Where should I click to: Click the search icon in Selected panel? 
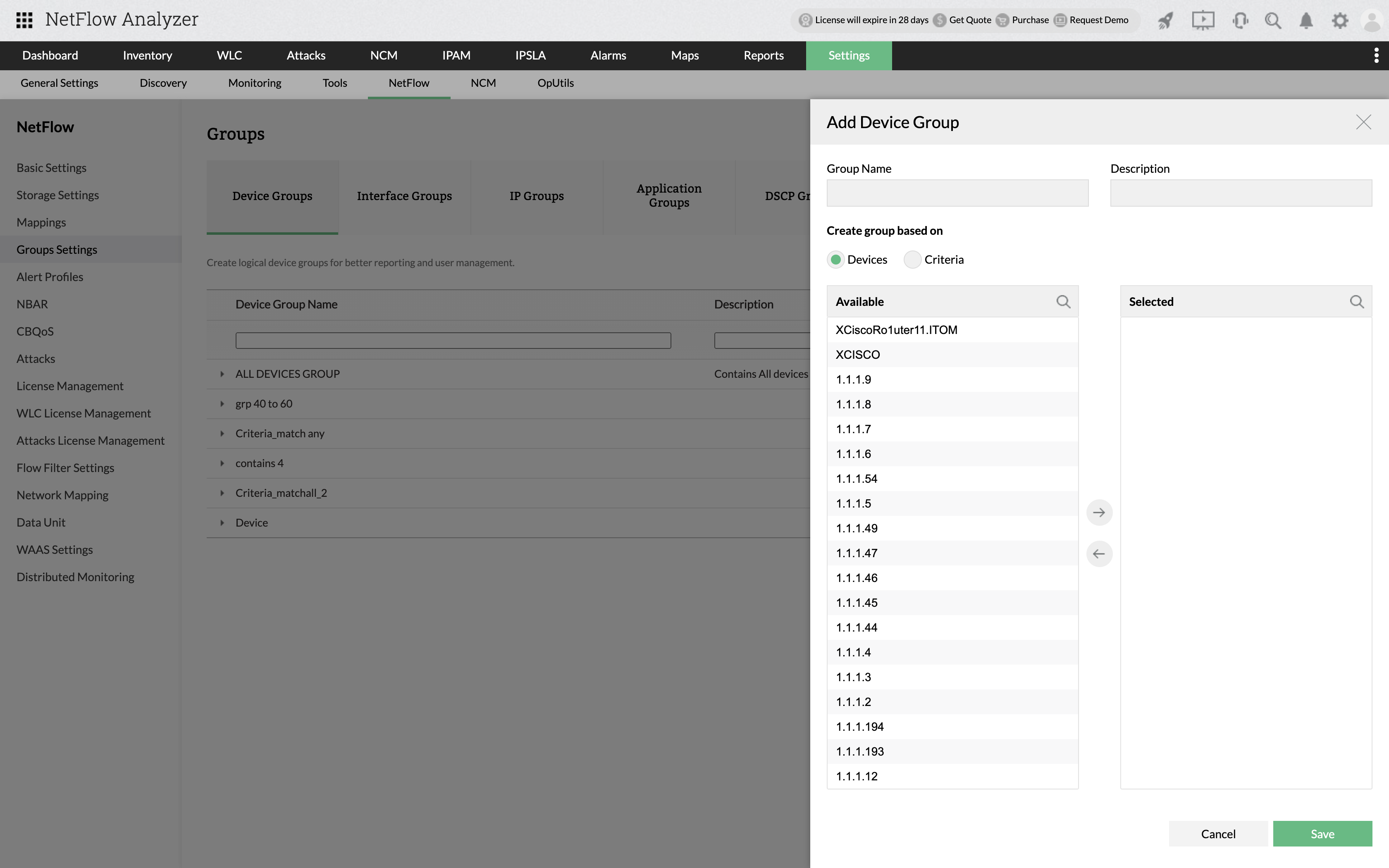[x=1357, y=301]
